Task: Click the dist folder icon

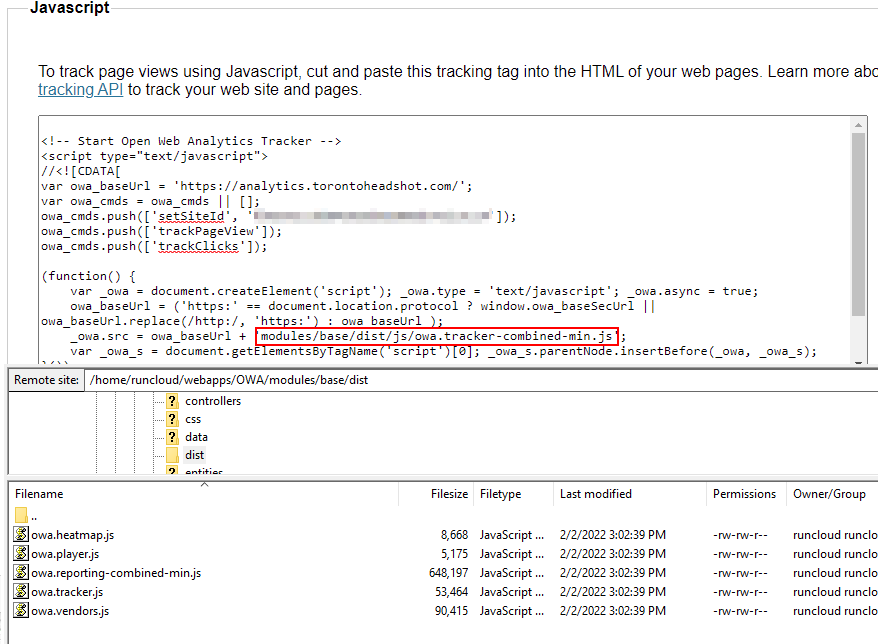Action: 172,455
